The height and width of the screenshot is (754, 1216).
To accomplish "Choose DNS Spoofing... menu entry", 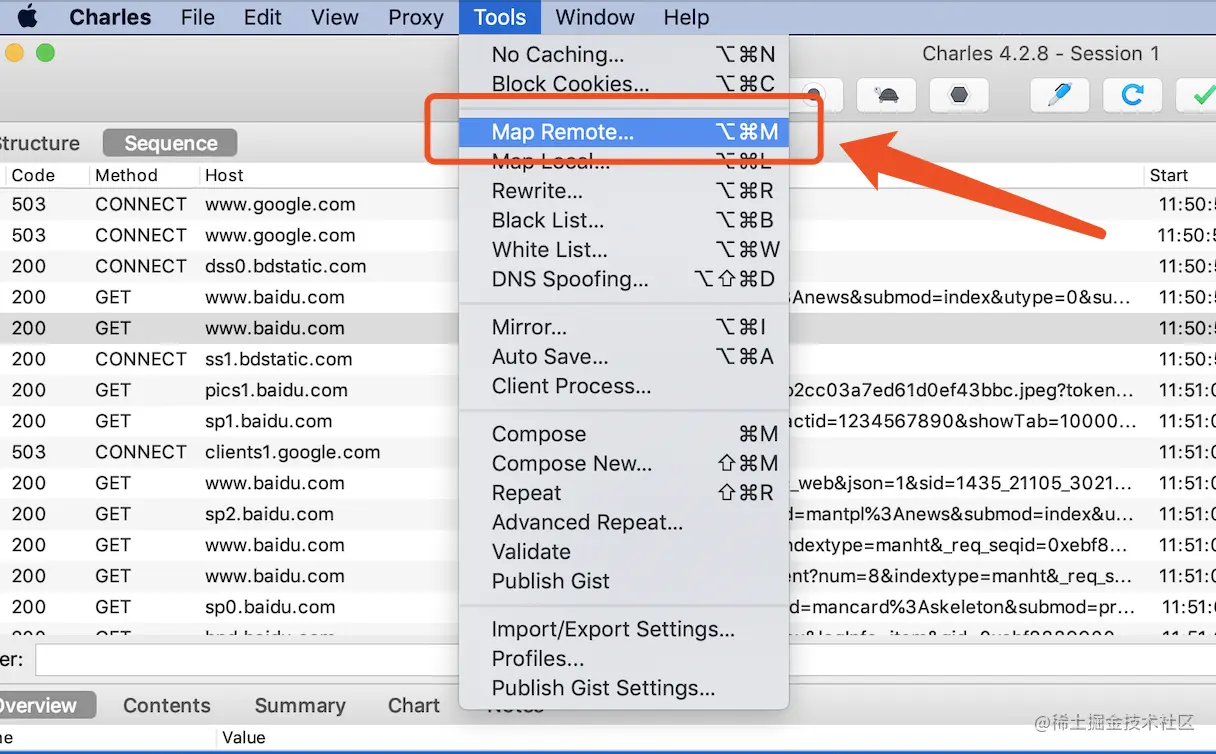I will [624, 279].
